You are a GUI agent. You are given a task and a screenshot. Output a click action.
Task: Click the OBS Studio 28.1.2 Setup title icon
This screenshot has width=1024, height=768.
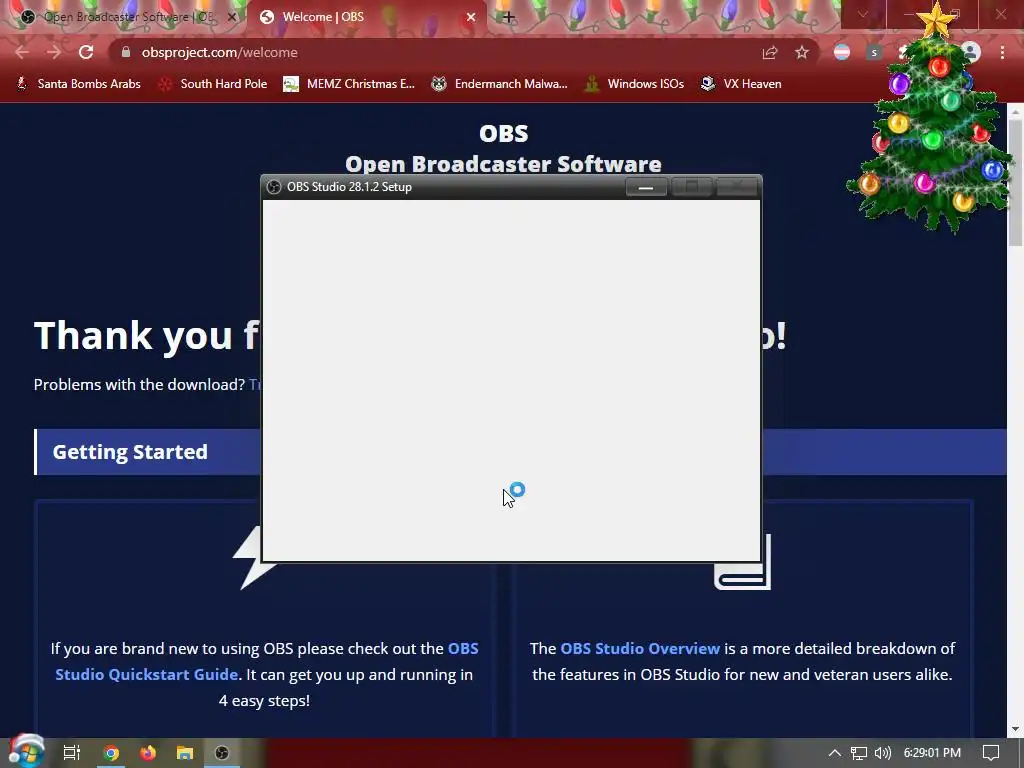click(x=274, y=187)
